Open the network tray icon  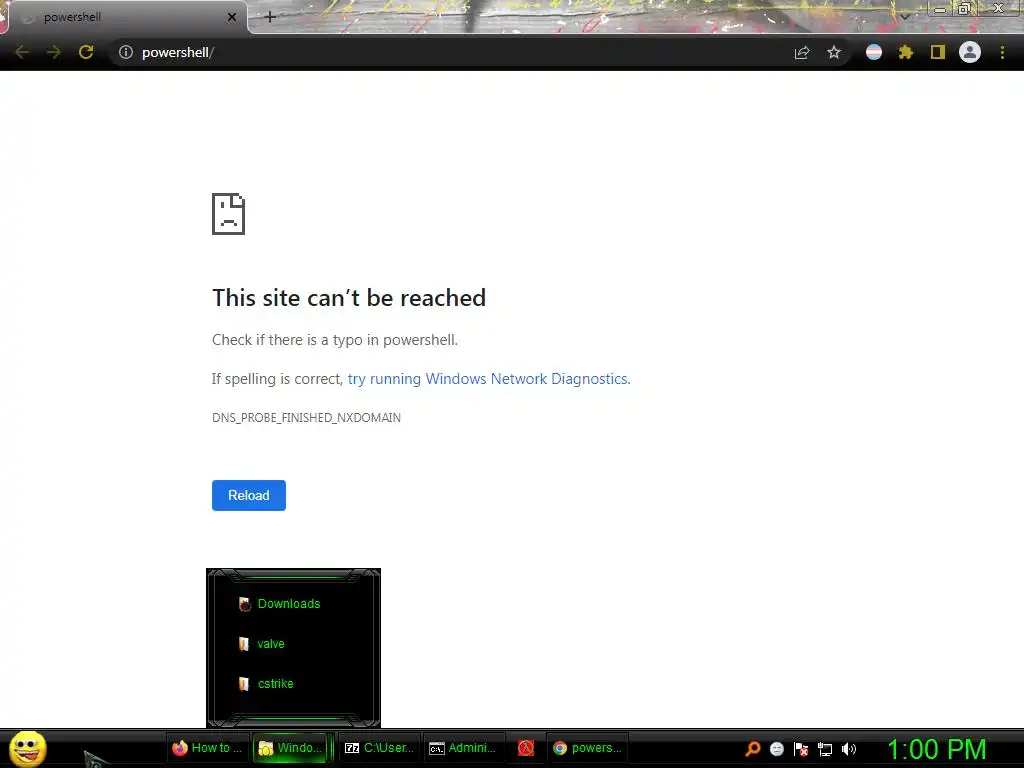click(825, 749)
